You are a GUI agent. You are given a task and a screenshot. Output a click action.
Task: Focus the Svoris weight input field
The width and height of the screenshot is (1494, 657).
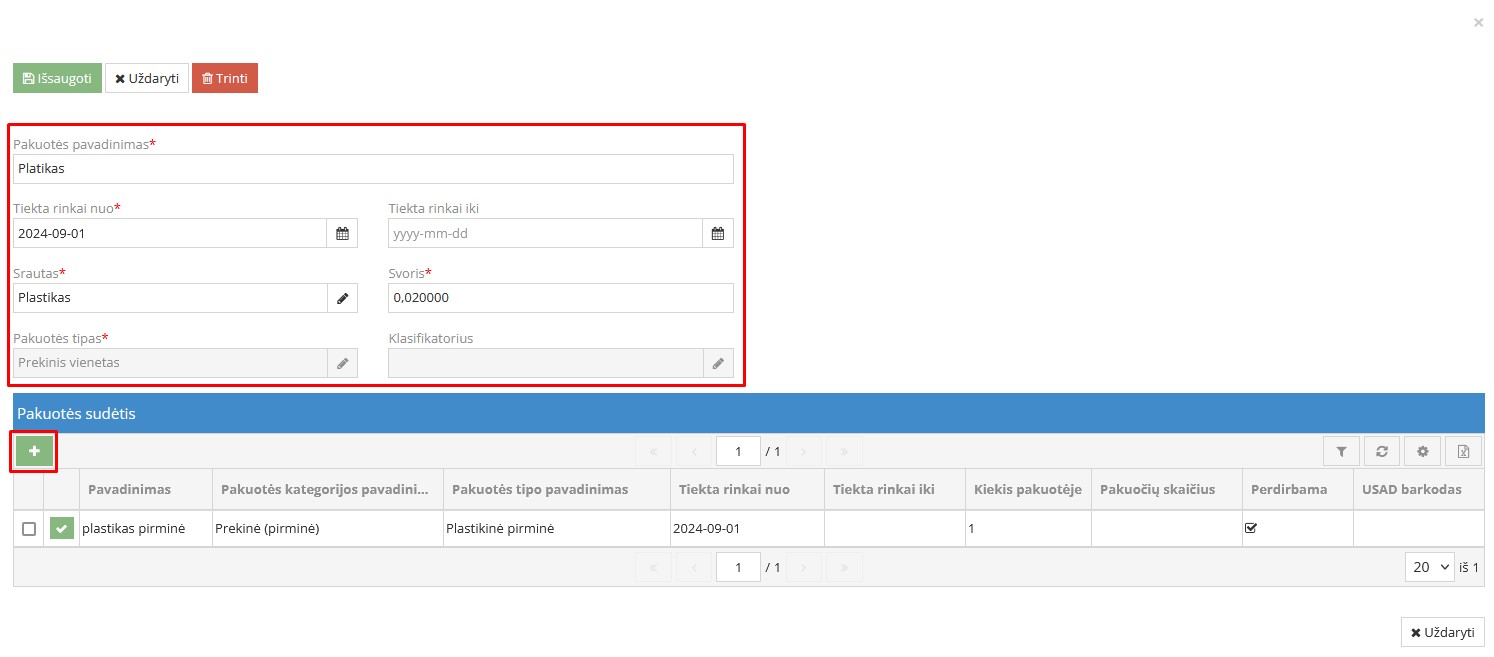(x=560, y=298)
